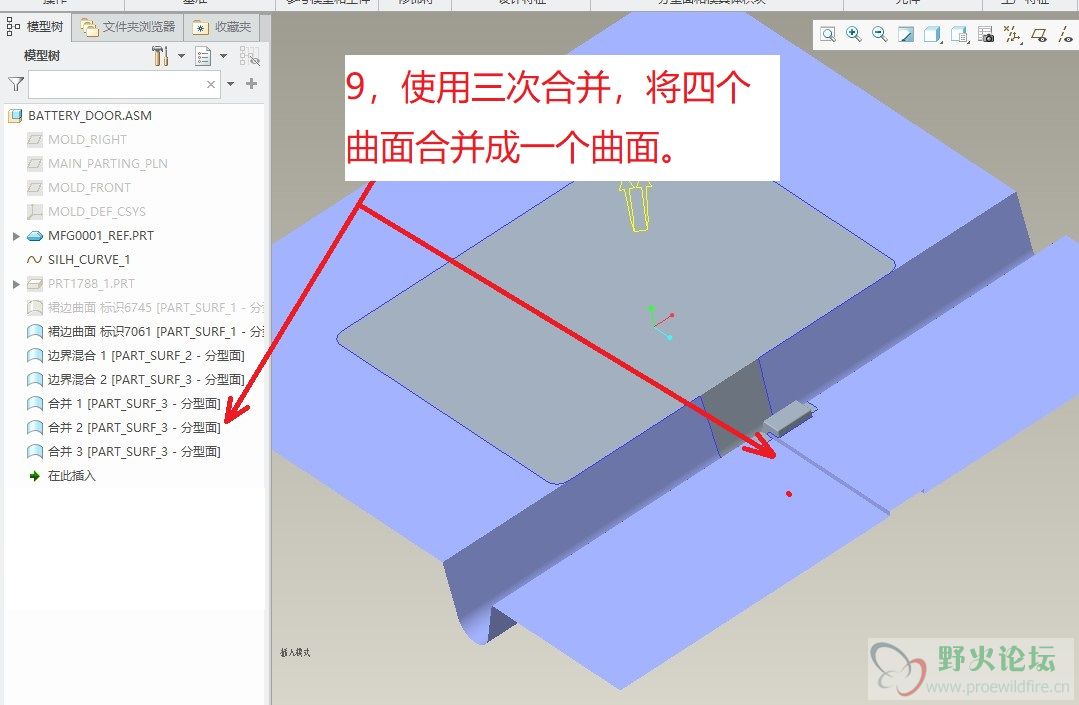This screenshot has width=1079, height=705.
Task: Expand the PRT1788_1.PRT node
Action: [x=16, y=284]
